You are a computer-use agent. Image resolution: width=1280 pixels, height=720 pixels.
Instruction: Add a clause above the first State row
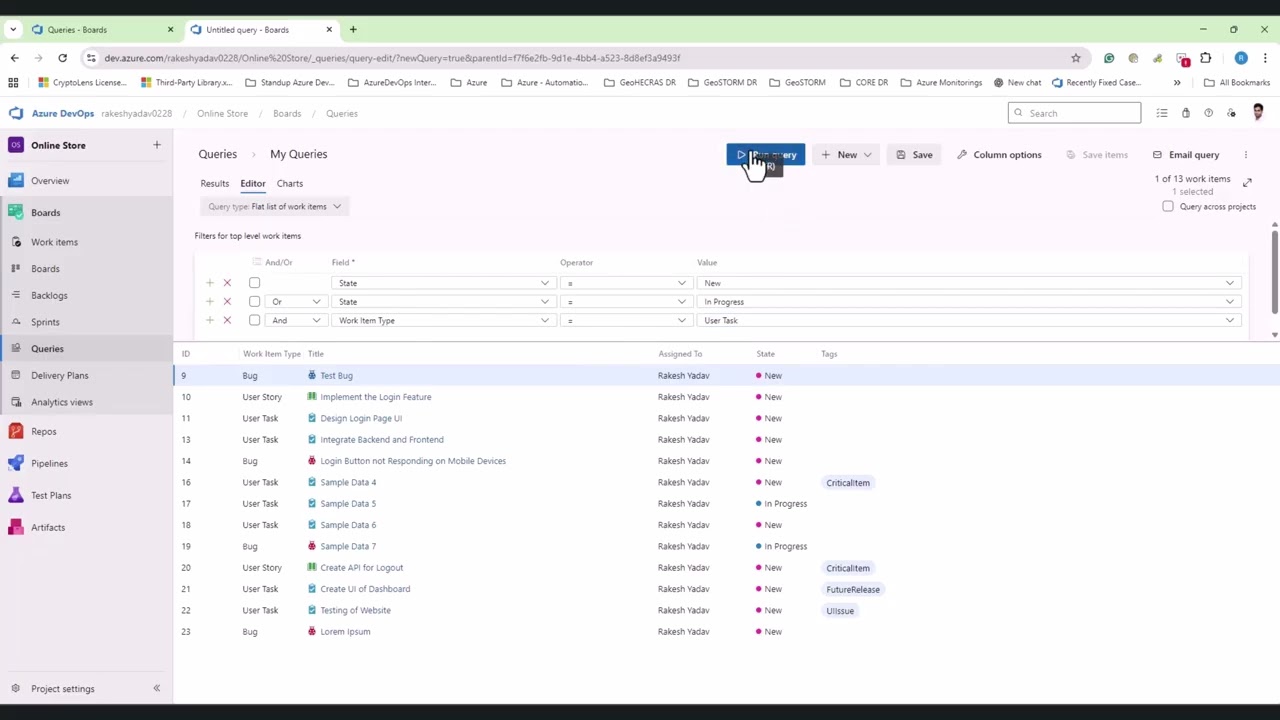(209, 283)
